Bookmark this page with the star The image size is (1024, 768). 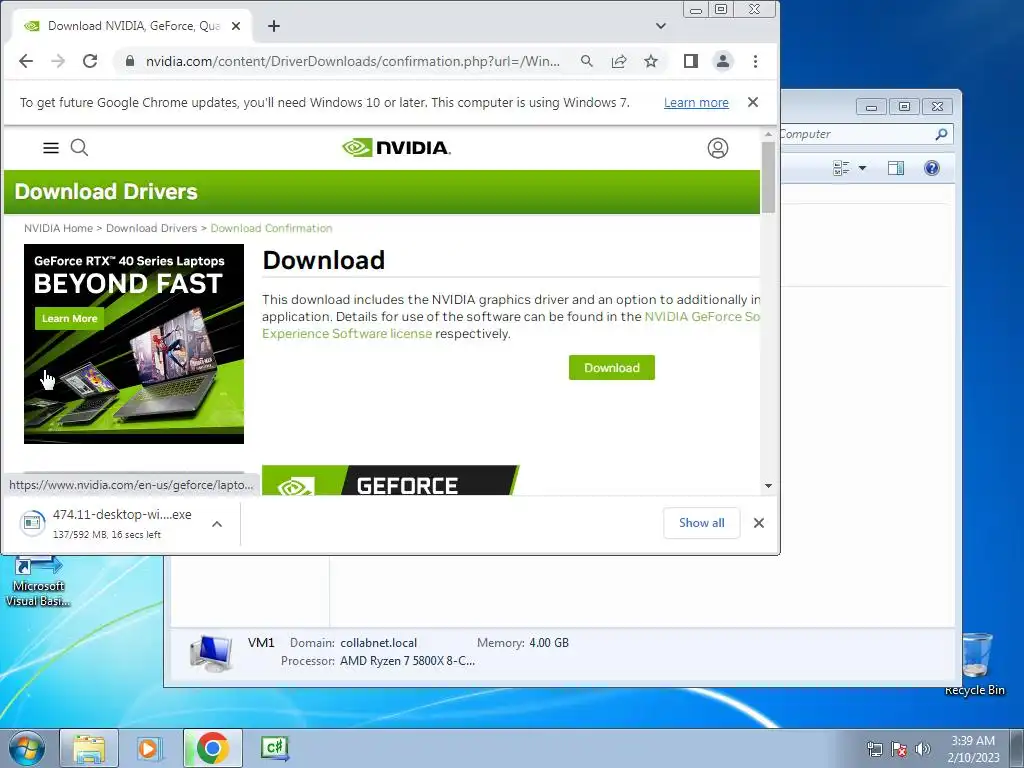651,61
